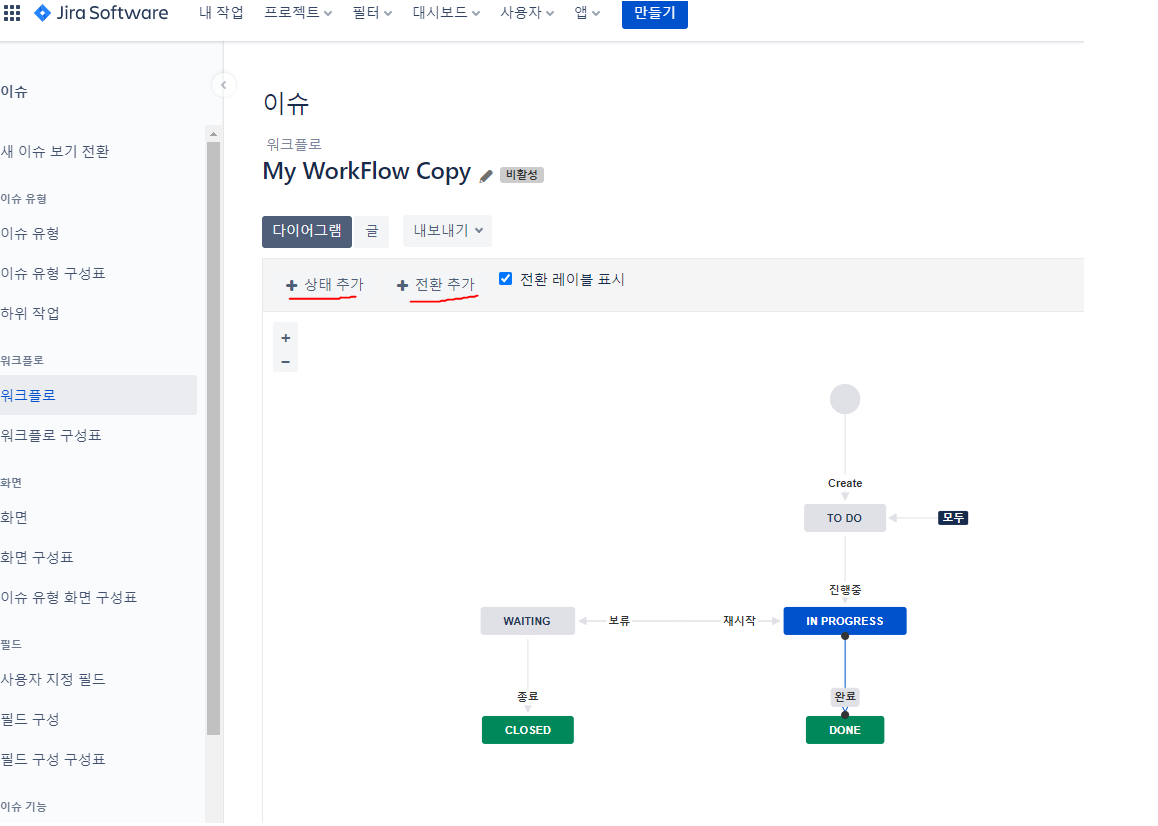Select the 진행중 transition label
This screenshot has height=826, width=1158.
click(x=845, y=590)
